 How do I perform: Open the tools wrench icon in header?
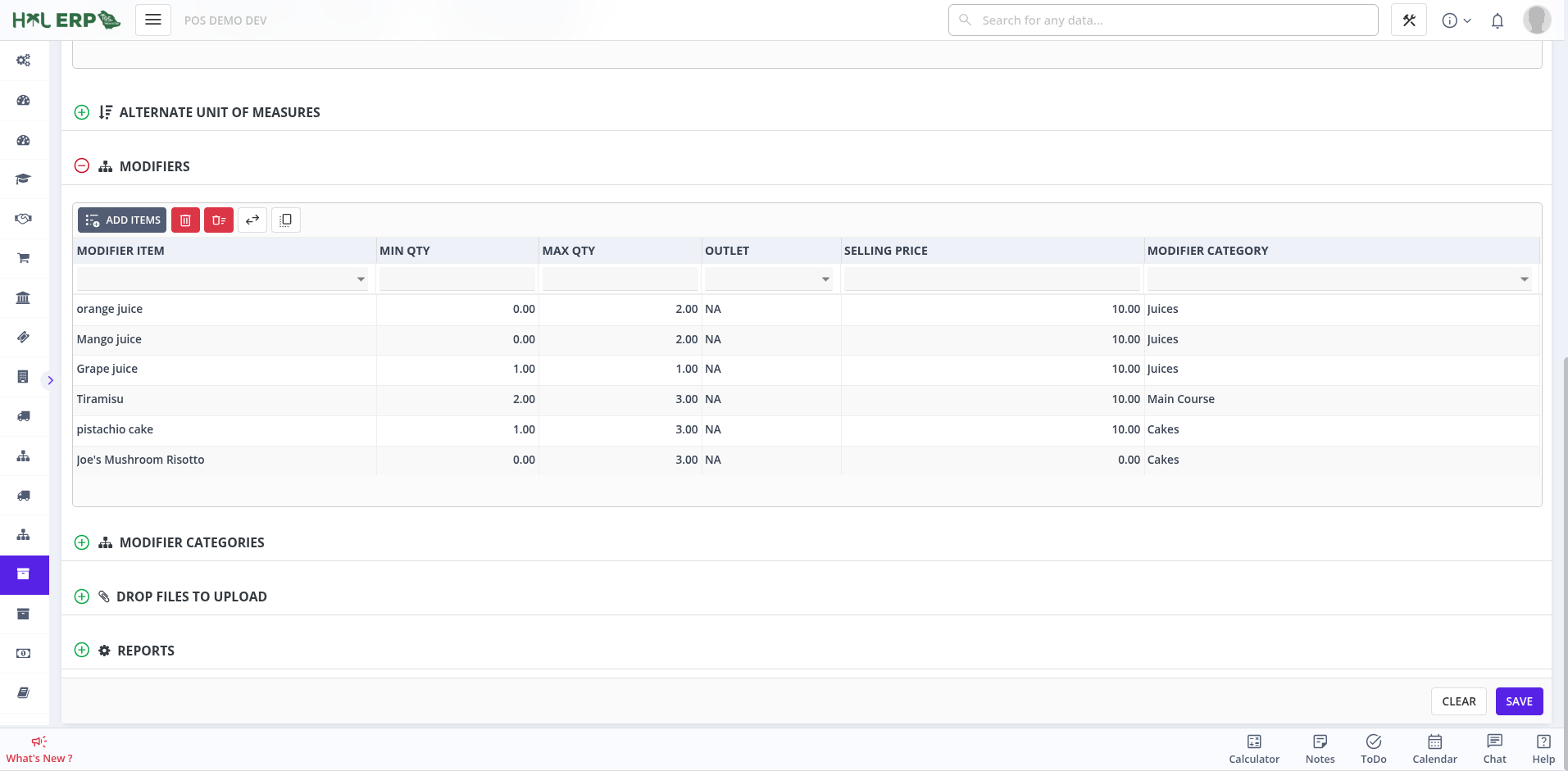(x=1409, y=20)
